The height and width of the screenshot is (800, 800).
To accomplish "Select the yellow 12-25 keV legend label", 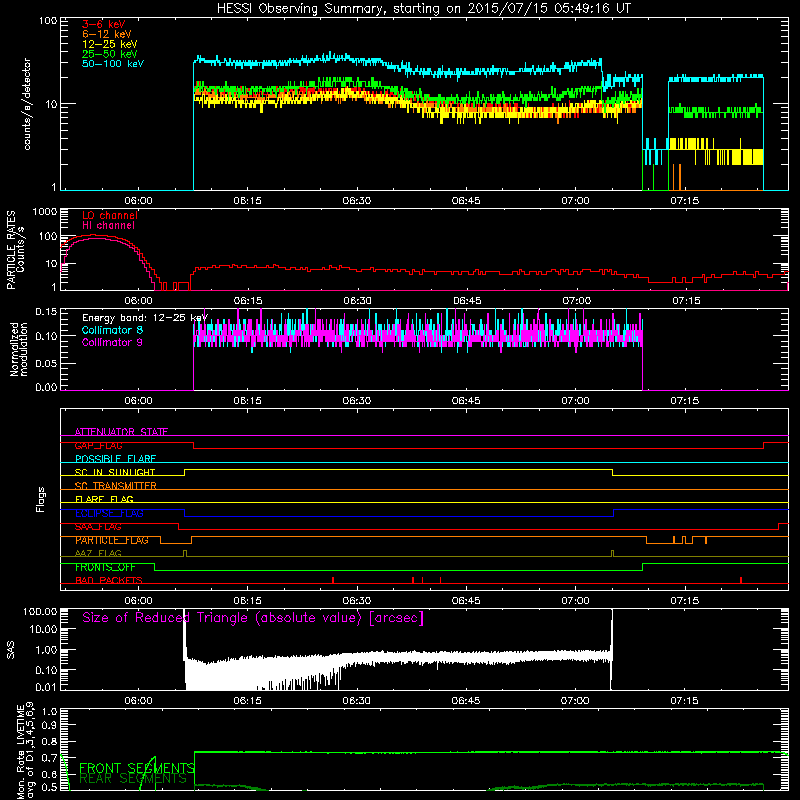I will (110, 44).
